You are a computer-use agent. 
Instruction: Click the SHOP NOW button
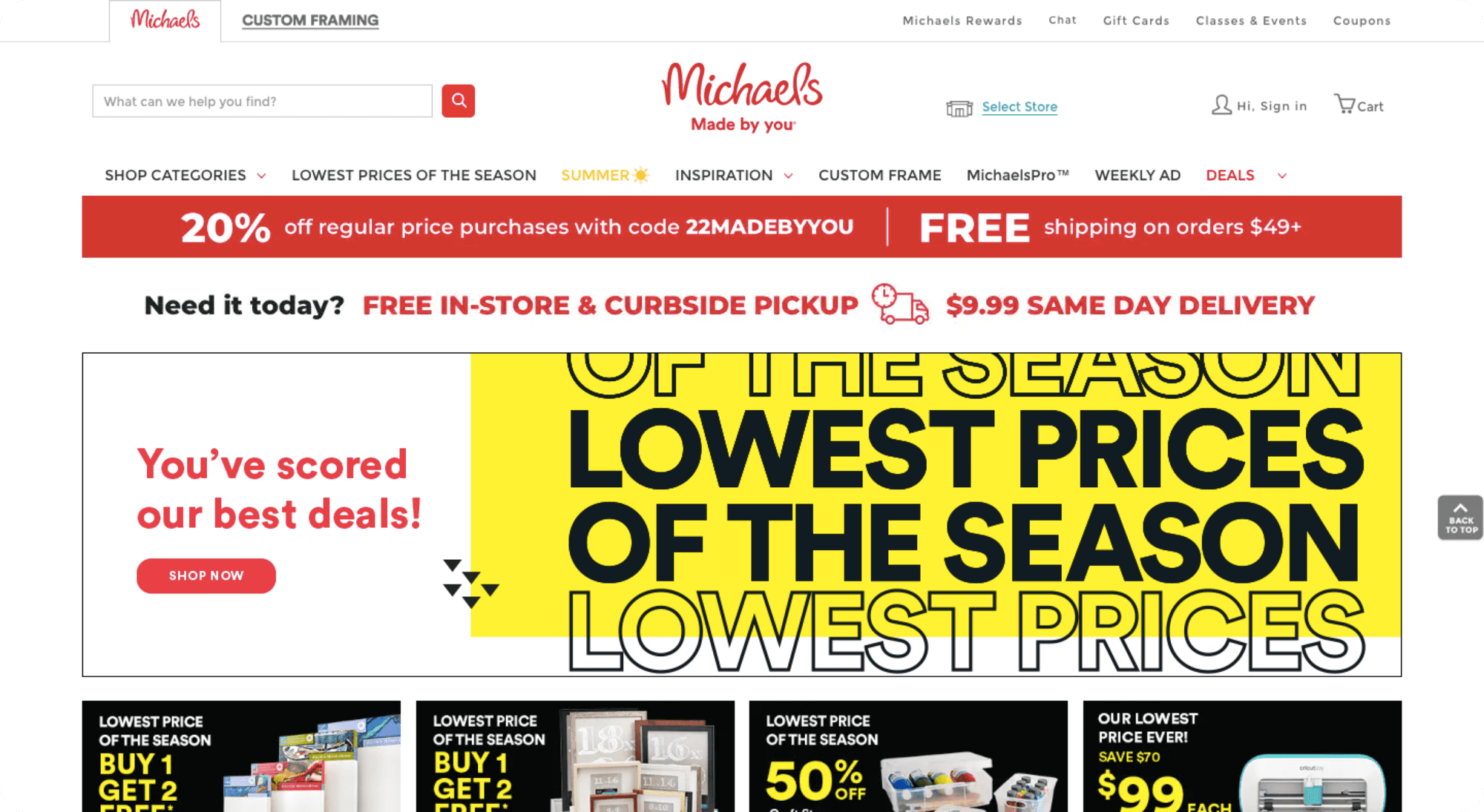pos(206,575)
